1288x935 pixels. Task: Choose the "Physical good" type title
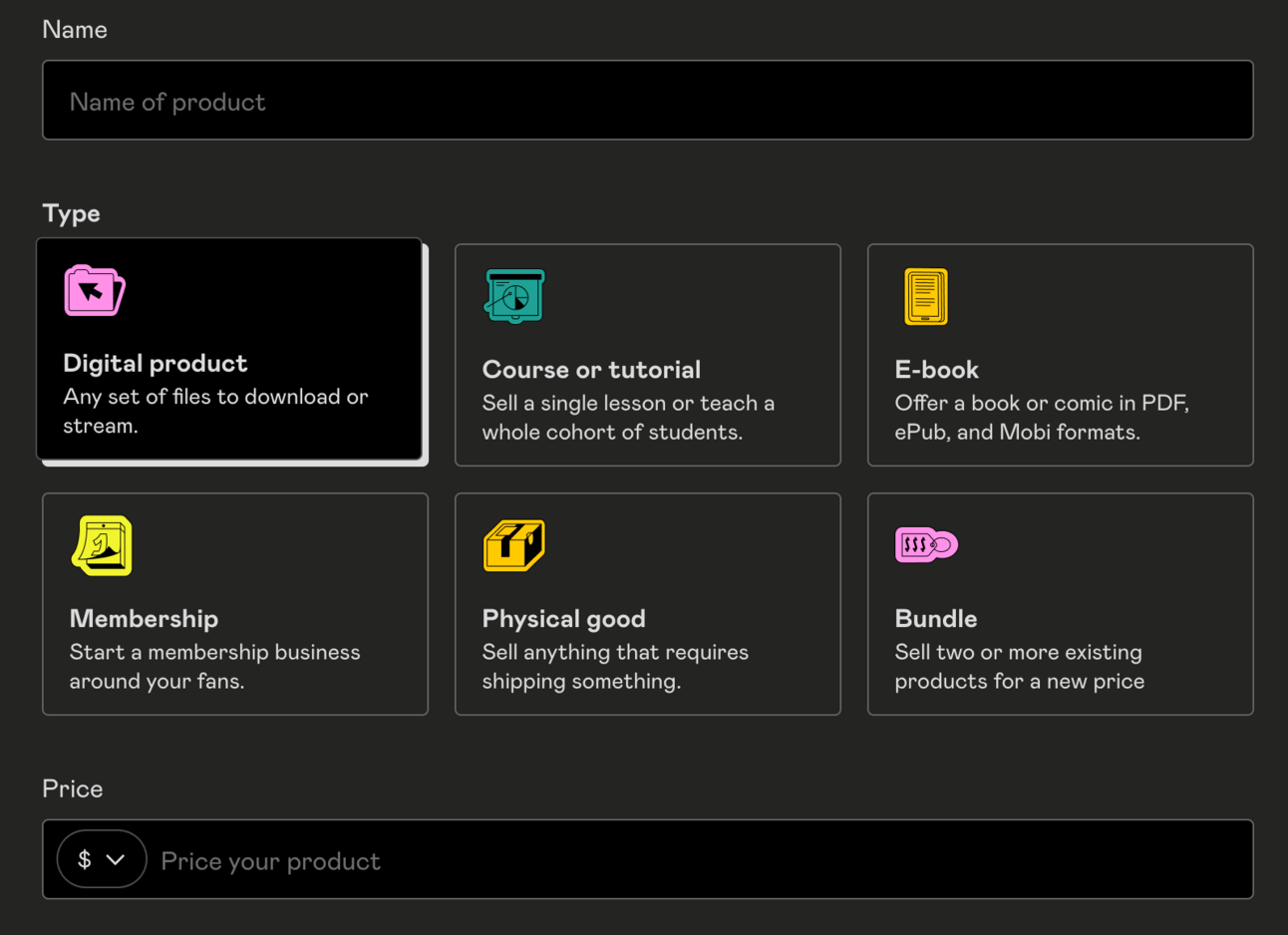563,619
